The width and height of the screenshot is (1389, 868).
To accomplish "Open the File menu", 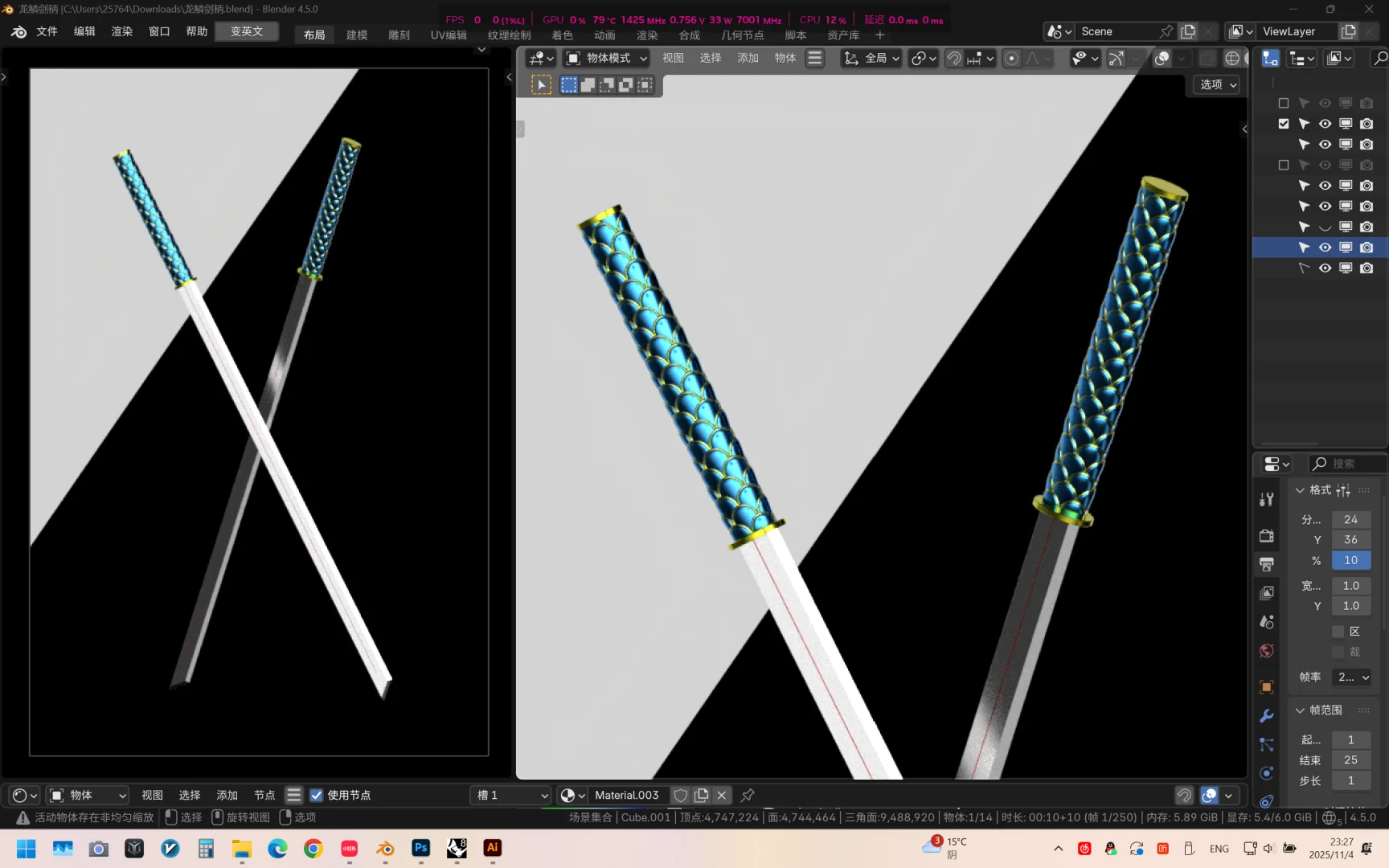I will tap(47, 31).
